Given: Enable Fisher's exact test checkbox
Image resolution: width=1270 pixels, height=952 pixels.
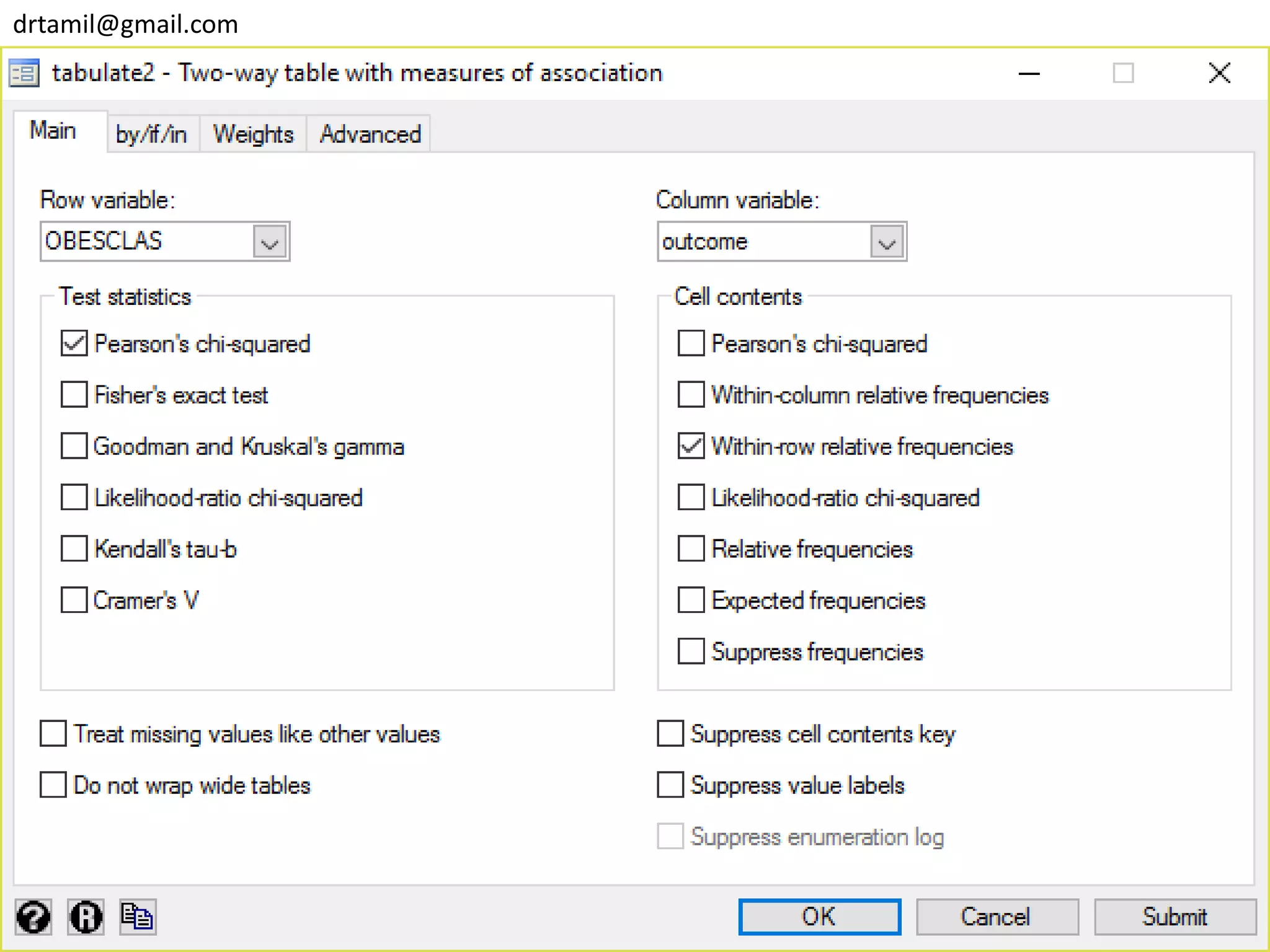Looking at the screenshot, I should (74, 395).
